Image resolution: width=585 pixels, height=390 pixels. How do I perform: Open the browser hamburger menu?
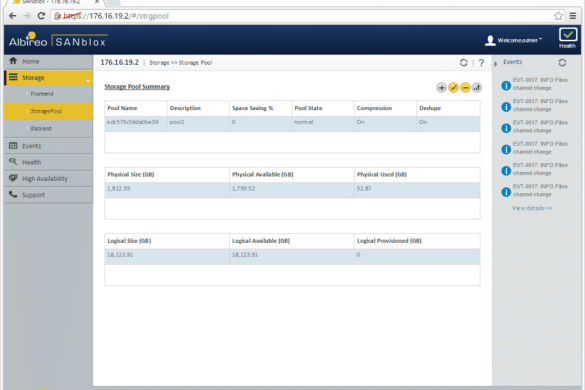pos(573,16)
